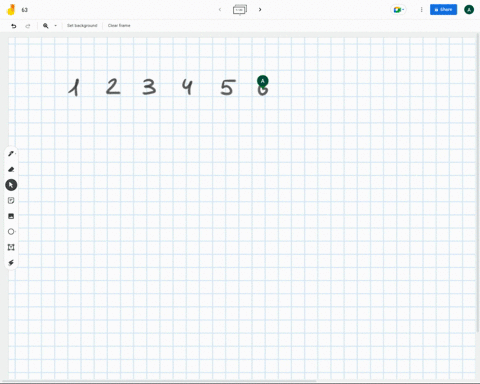Choose the Circle shape tool
Screen dimensions: 480x384
pyautogui.click(x=11, y=232)
